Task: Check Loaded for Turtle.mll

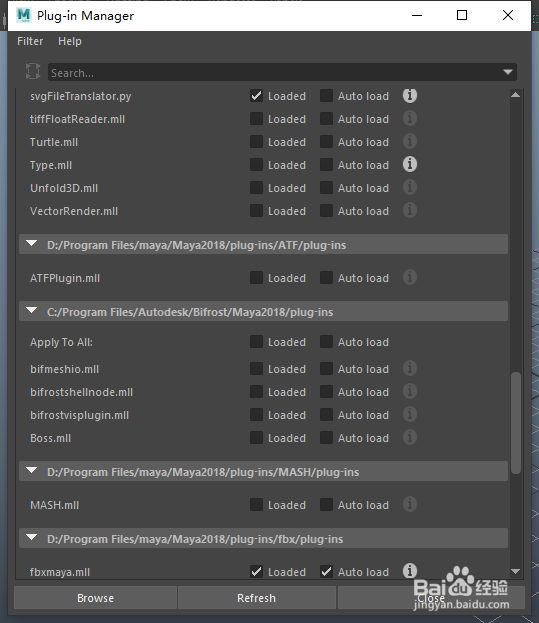Action: [256, 142]
